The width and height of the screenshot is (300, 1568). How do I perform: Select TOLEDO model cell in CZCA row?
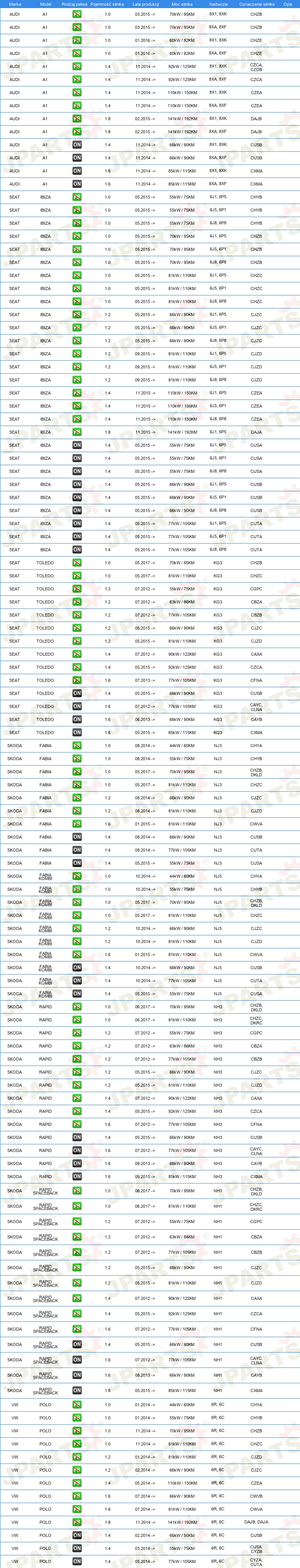click(45, 667)
